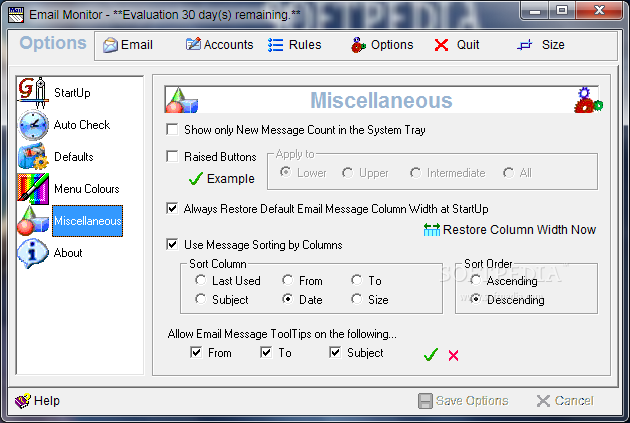
Task: Open Defaults options page label
Action: (x=74, y=157)
